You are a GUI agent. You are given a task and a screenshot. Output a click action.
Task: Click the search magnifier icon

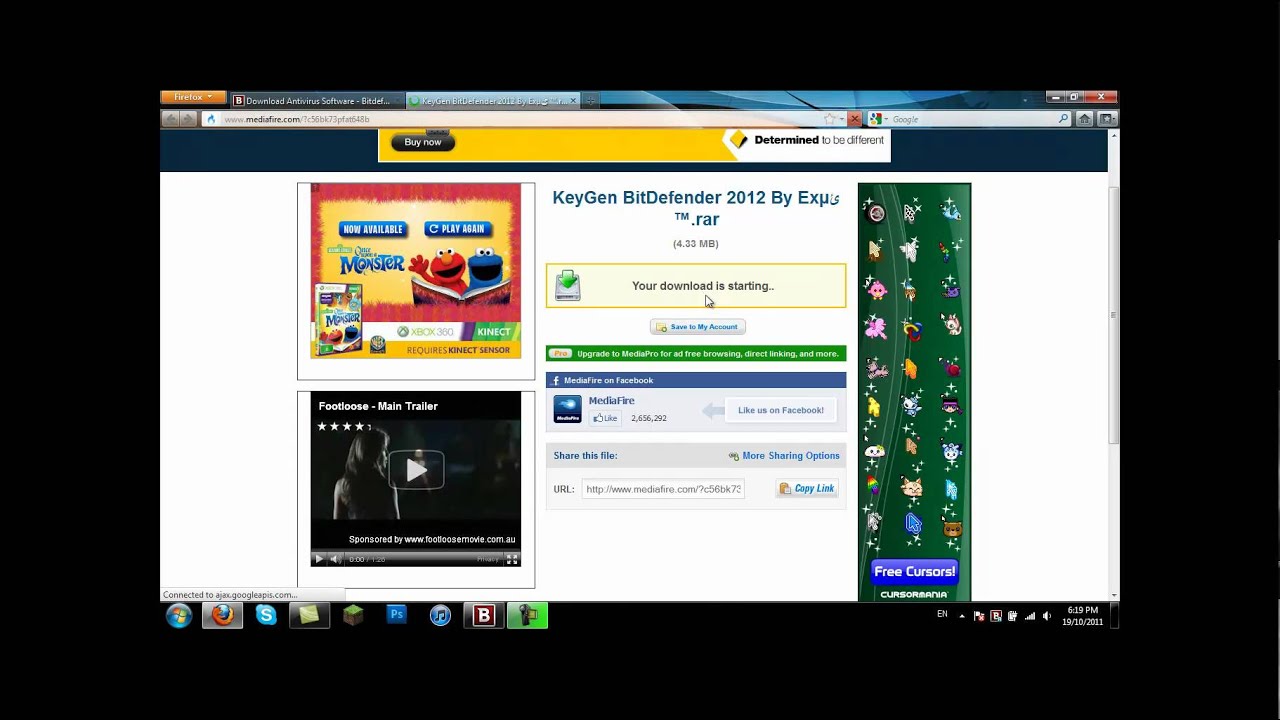(x=1063, y=119)
